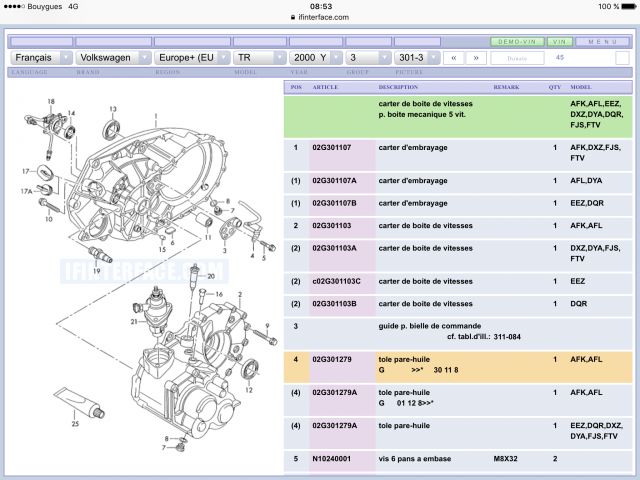Click 'guide p. bielle de commande' description
The height and width of the screenshot is (480, 640).
(430, 326)
